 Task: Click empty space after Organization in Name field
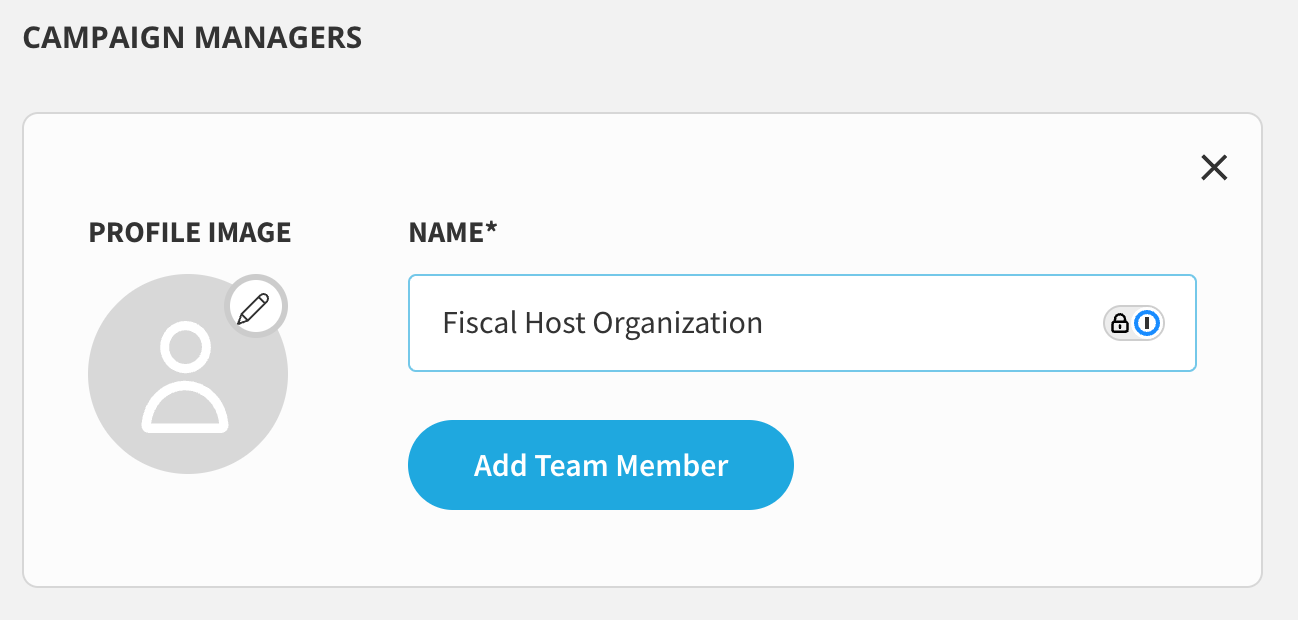[930, 323]
